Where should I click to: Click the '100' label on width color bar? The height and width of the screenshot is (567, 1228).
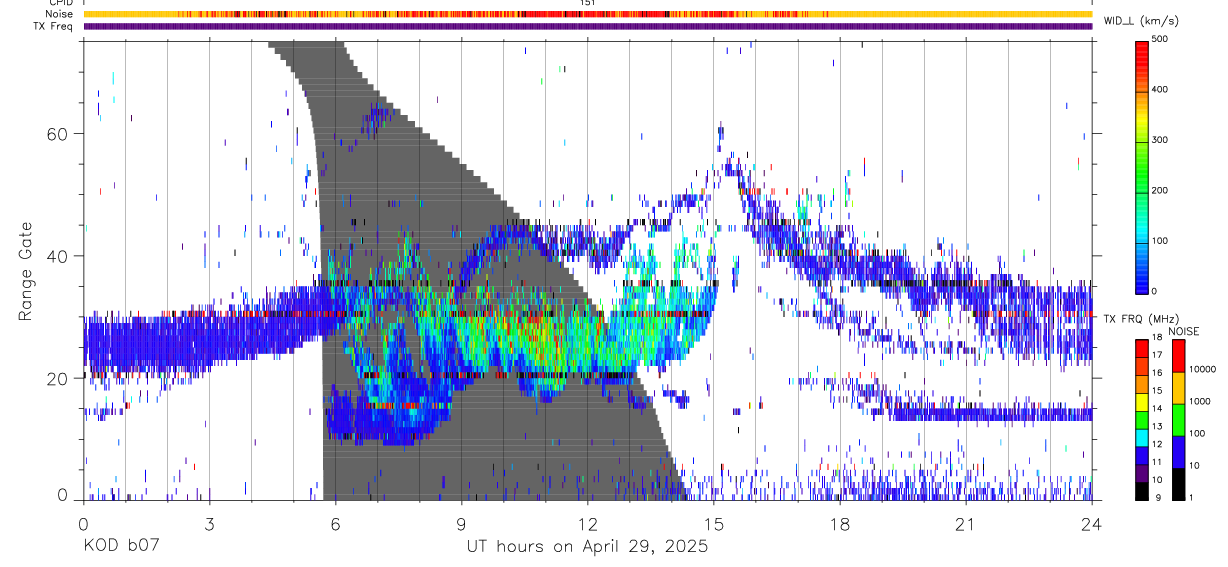click(x=1160, y=241)
